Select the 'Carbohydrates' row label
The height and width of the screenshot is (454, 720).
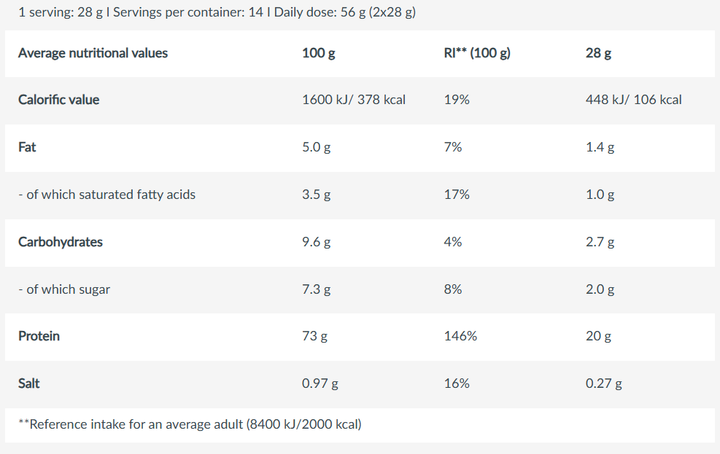(x=60, y=242)
